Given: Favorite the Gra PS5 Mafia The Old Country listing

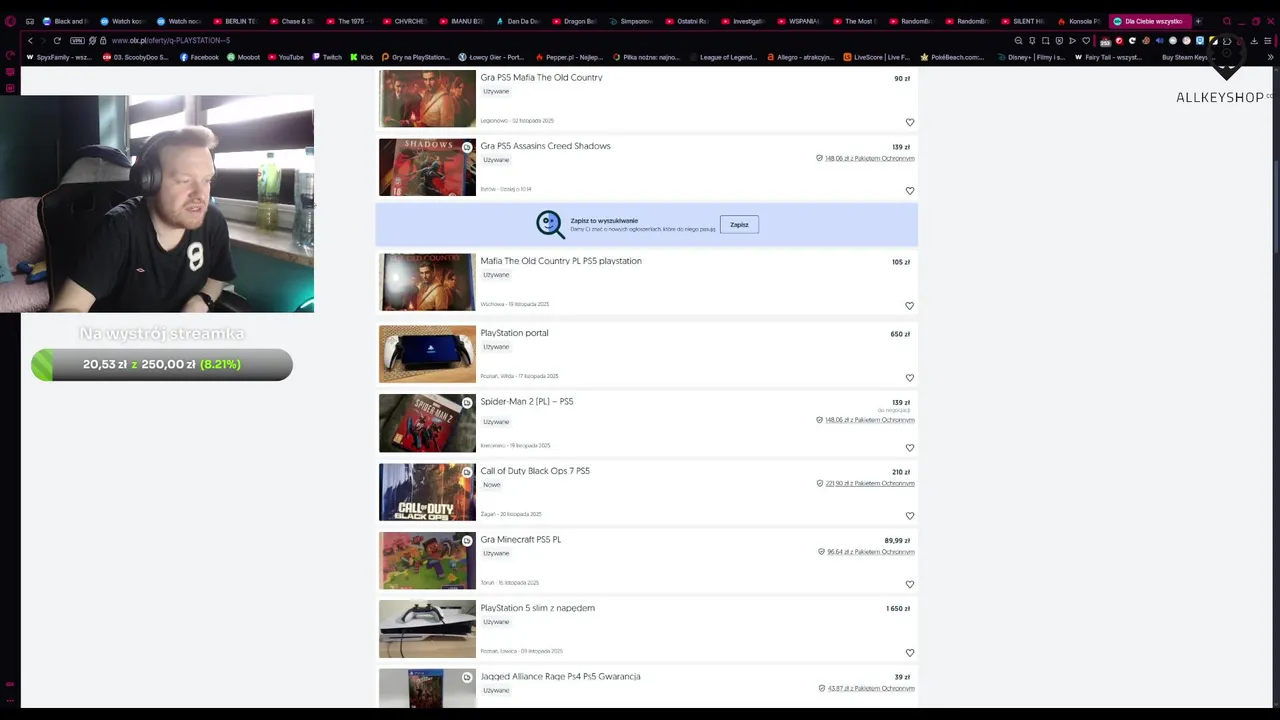Looking at the screenshot, I should 910,122.
